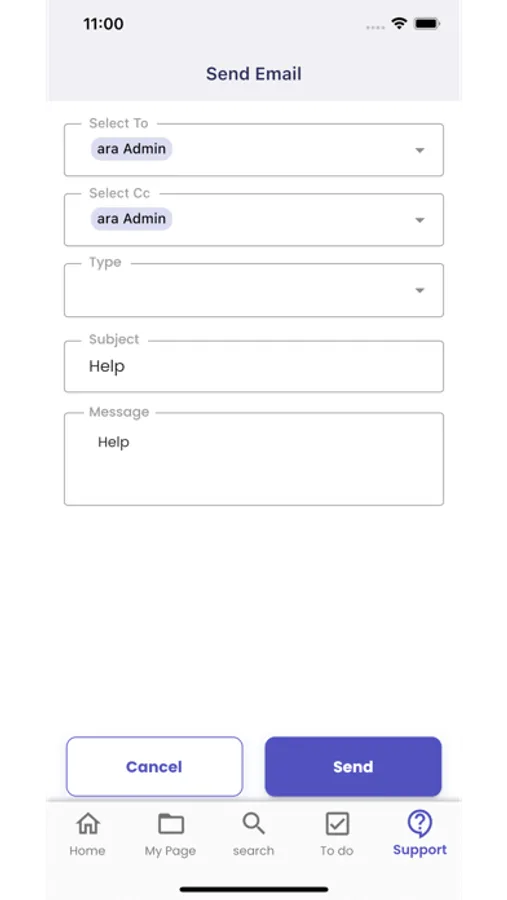Switch to the My Page tab label
Screen dimensions: 507x900
click(171, 851)
